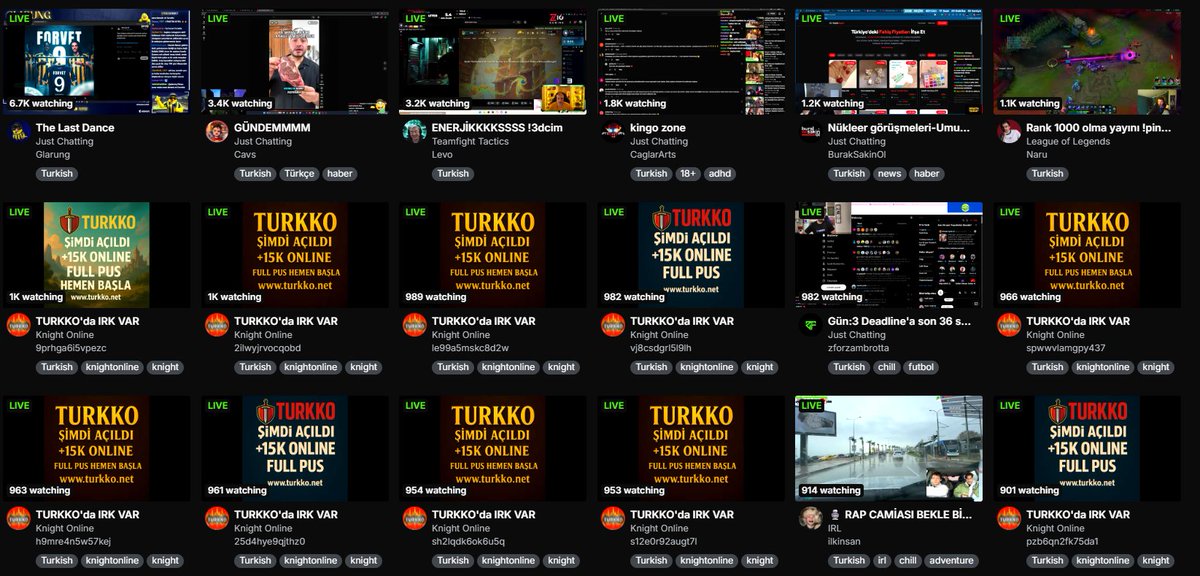The image size is (1200, 576).
Task: Open avatar of channel spwwvlamgpy437
Action: pyautogui.click(x=1009, y=325)
